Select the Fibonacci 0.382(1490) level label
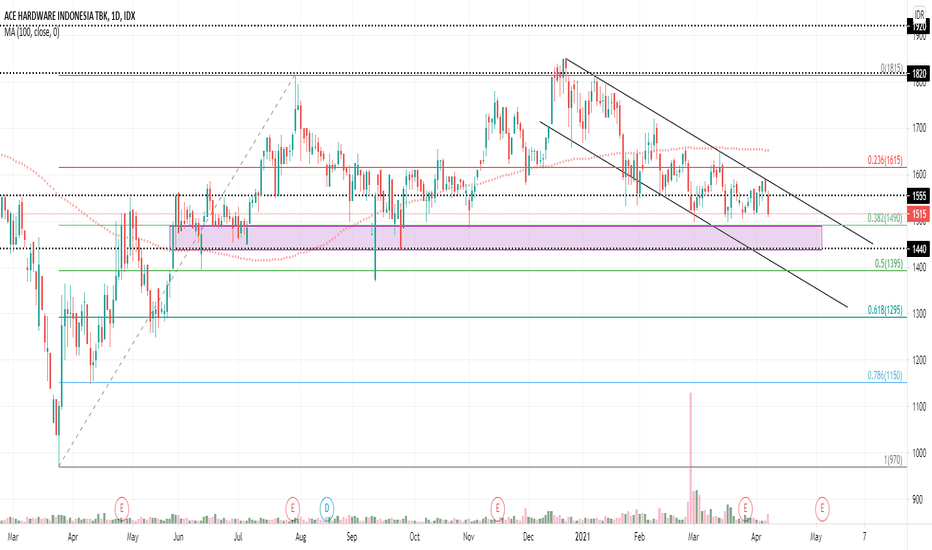 [885, 218]
